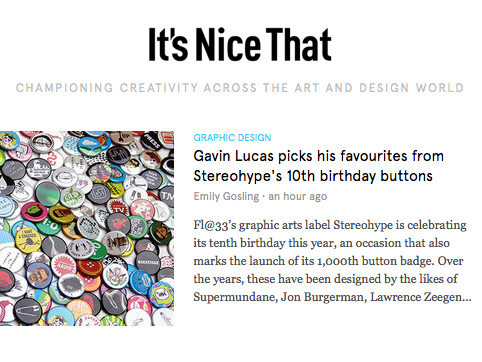482x362 pixels.
Task: Click the green 1:0 badge
Action: pos(49,224)
